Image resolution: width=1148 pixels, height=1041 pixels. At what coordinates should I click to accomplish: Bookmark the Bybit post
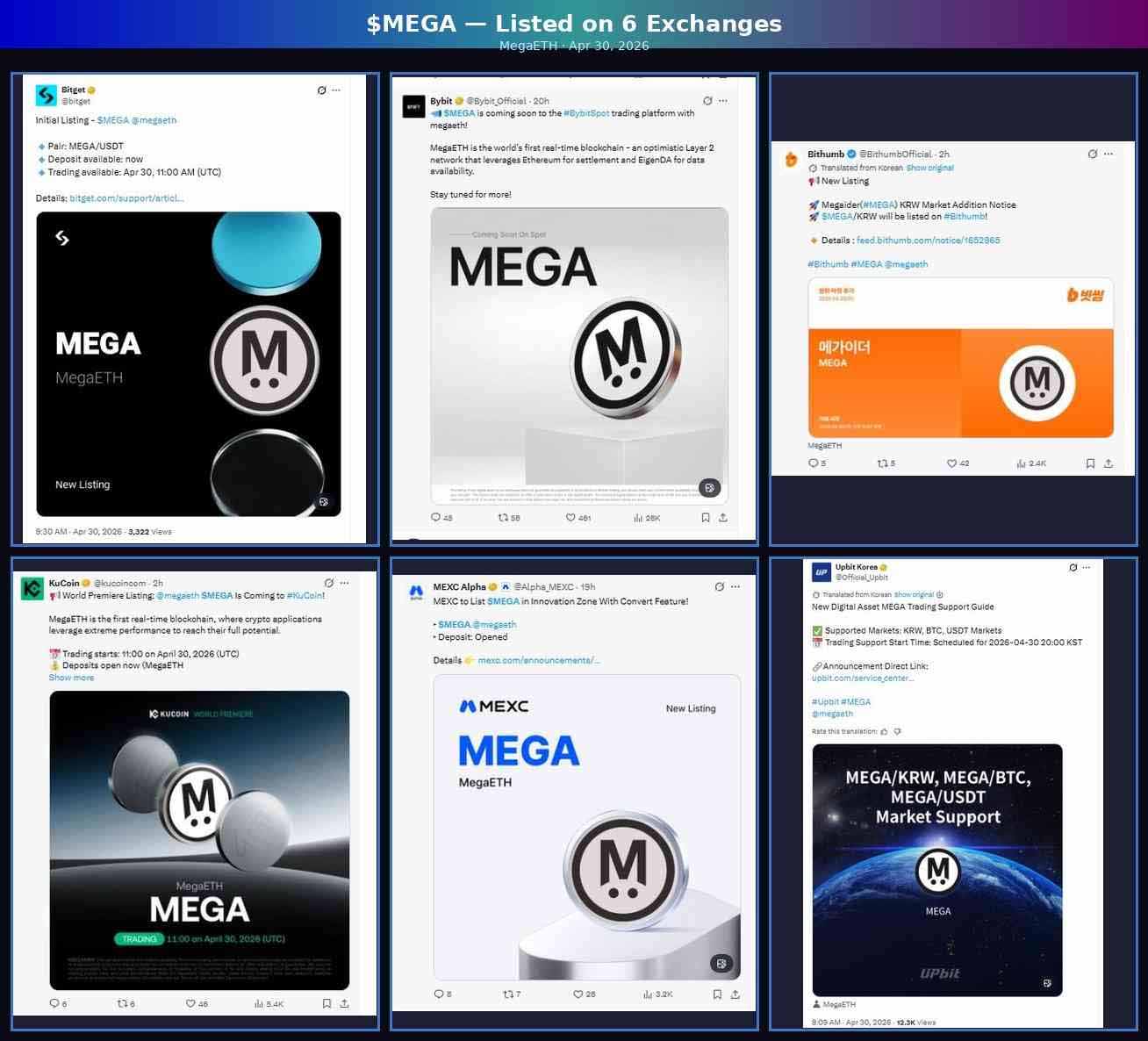click(x=706, y=518)
